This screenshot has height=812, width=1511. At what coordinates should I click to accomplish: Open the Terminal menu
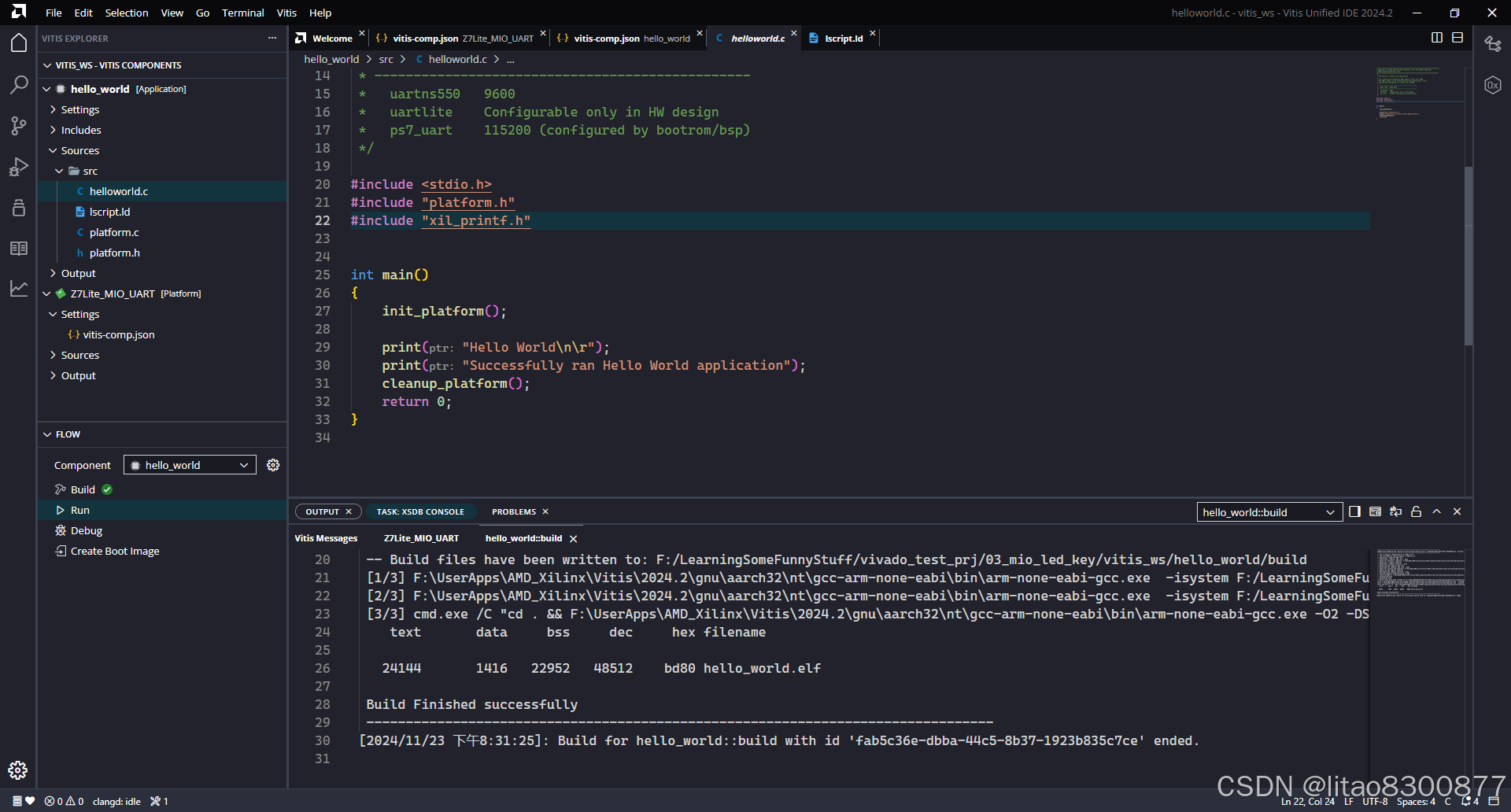pos(243,13)
